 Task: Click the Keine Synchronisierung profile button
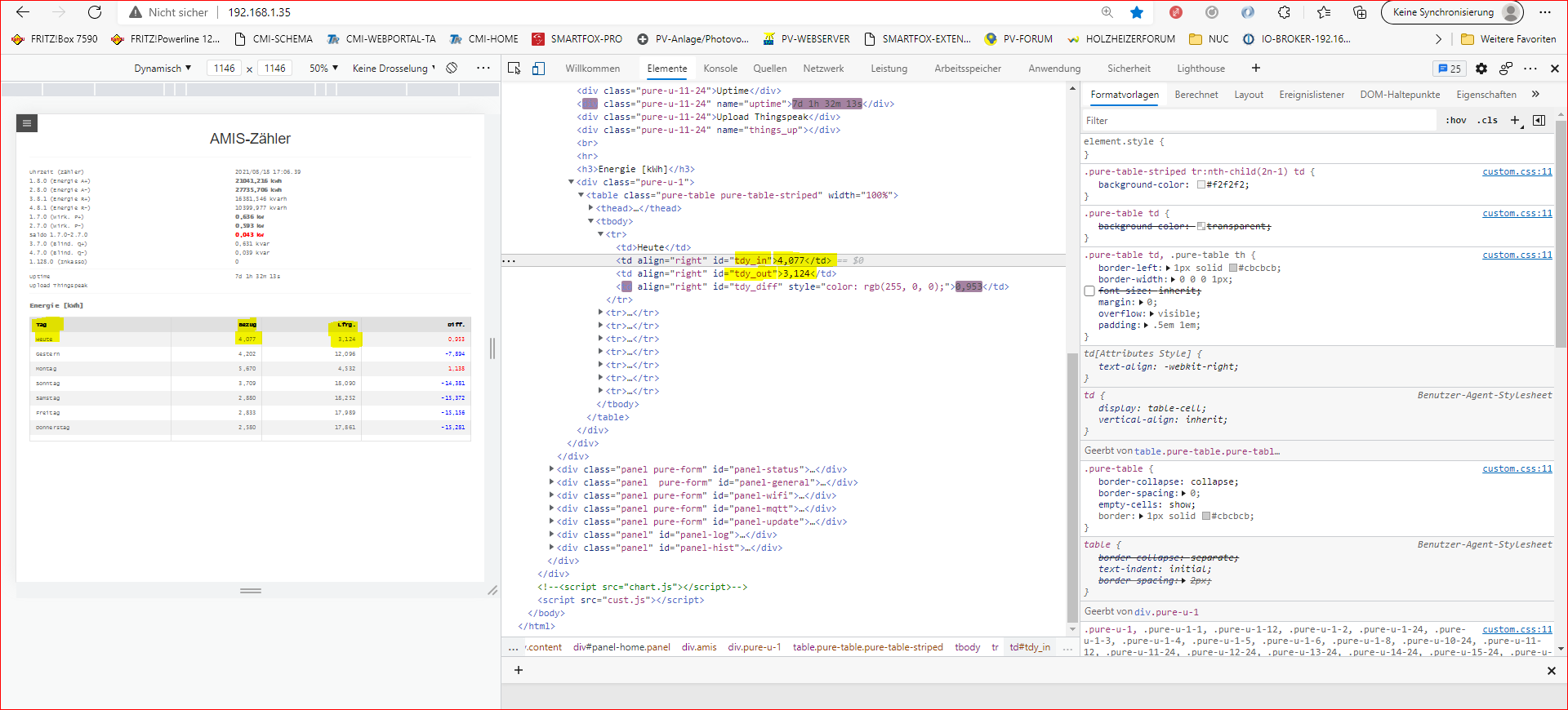pos(1453,12)
